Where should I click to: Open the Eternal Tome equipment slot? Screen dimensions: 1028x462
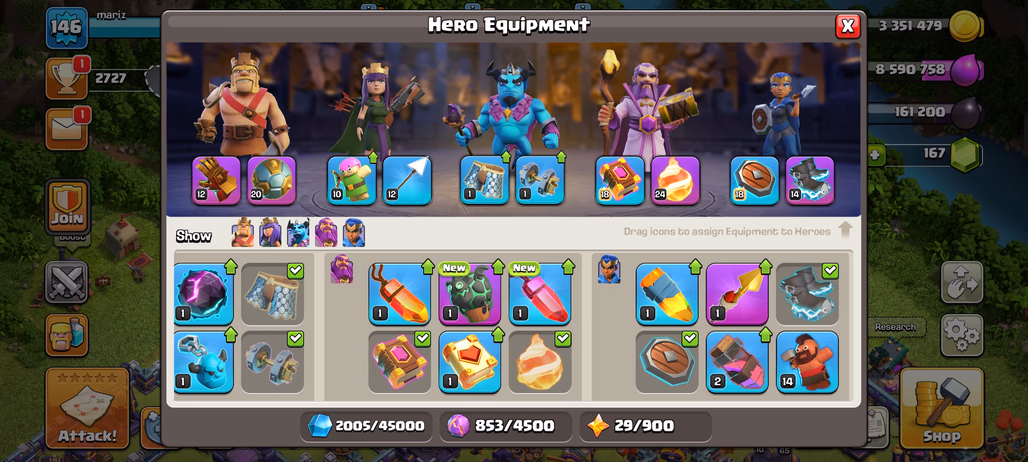[620, 180]
